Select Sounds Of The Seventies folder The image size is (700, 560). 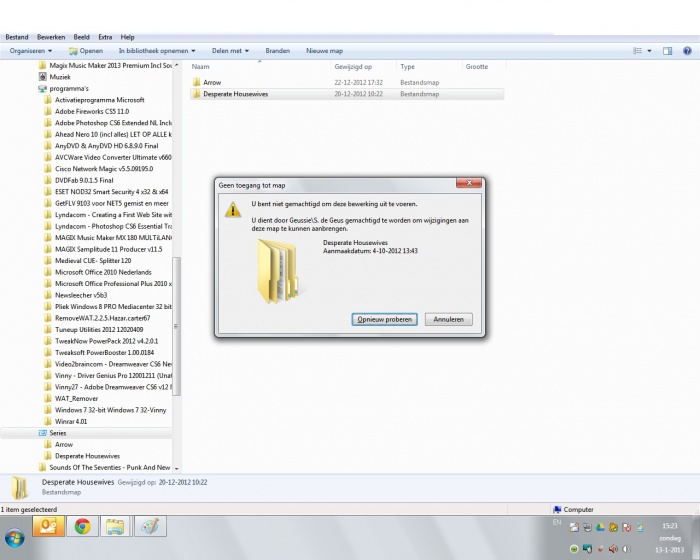pyautogui.click(x=109, y=468)
